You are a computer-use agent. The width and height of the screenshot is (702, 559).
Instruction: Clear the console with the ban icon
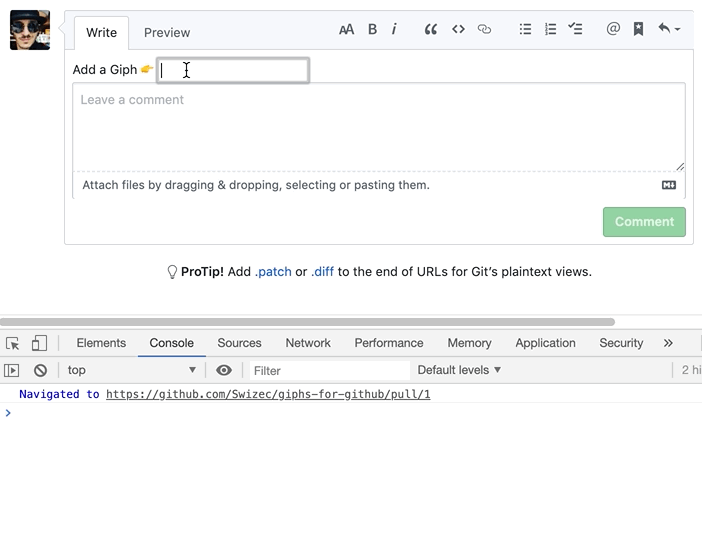40,370
